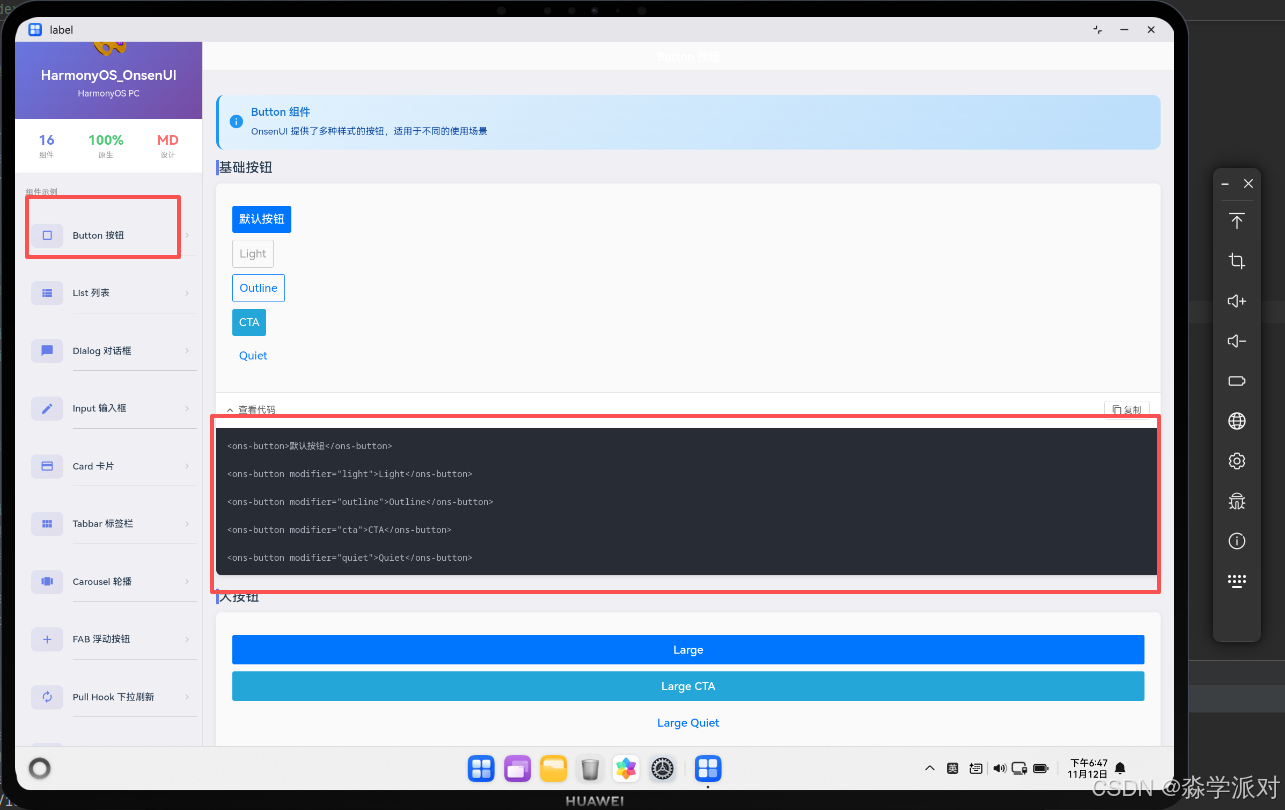Click chevron beside Dialog 对话框
1285x810 pixels.
click(187, 351)
